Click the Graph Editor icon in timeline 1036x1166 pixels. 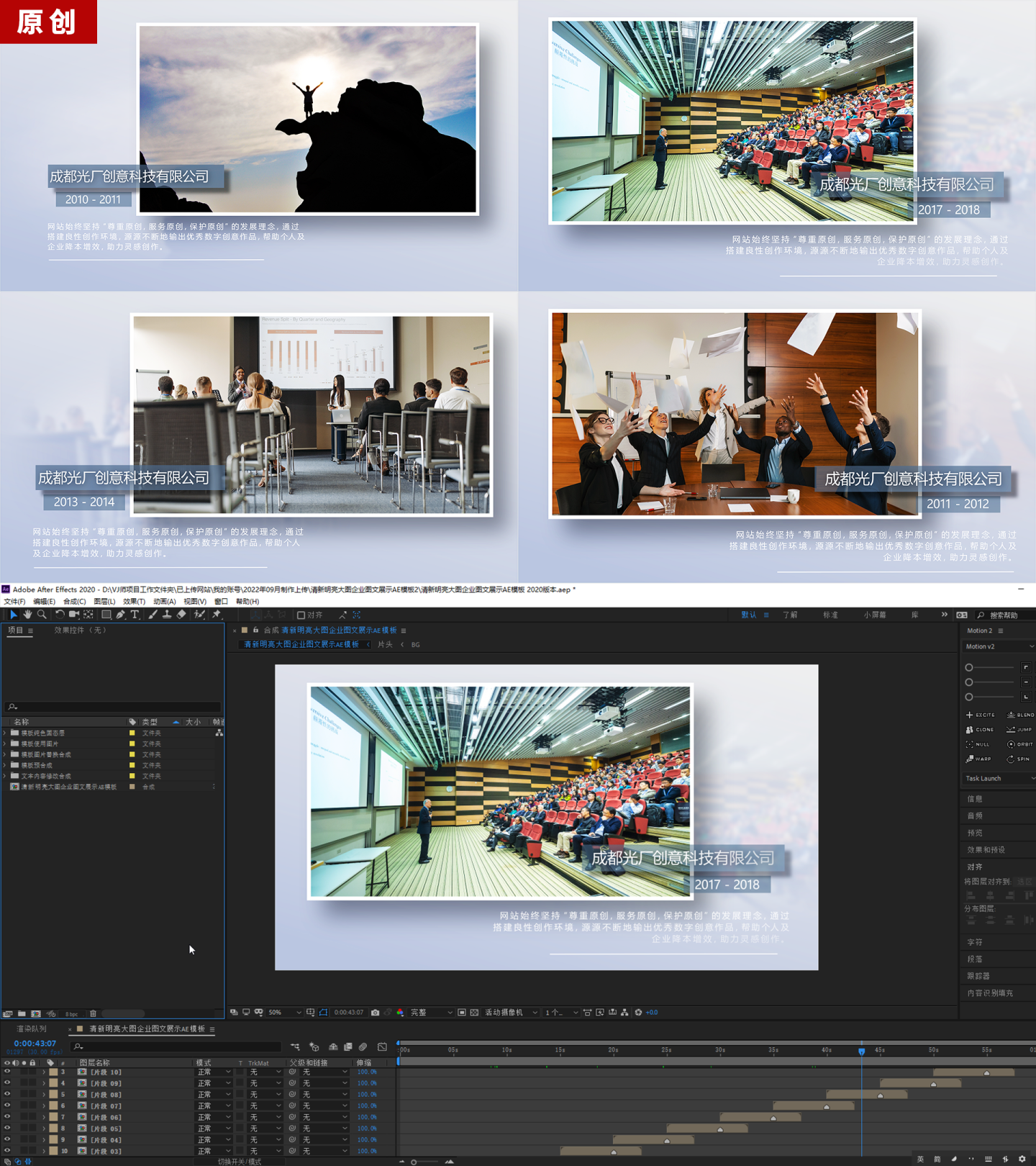pos(382,1047)
